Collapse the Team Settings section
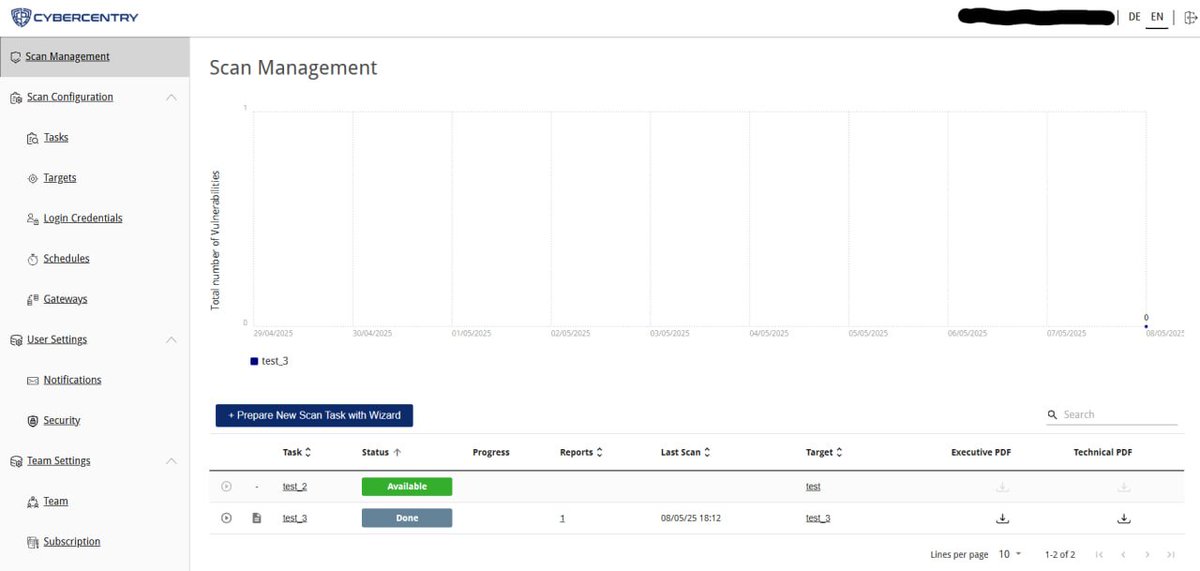Screen dimensions: 1200x571 171,461
